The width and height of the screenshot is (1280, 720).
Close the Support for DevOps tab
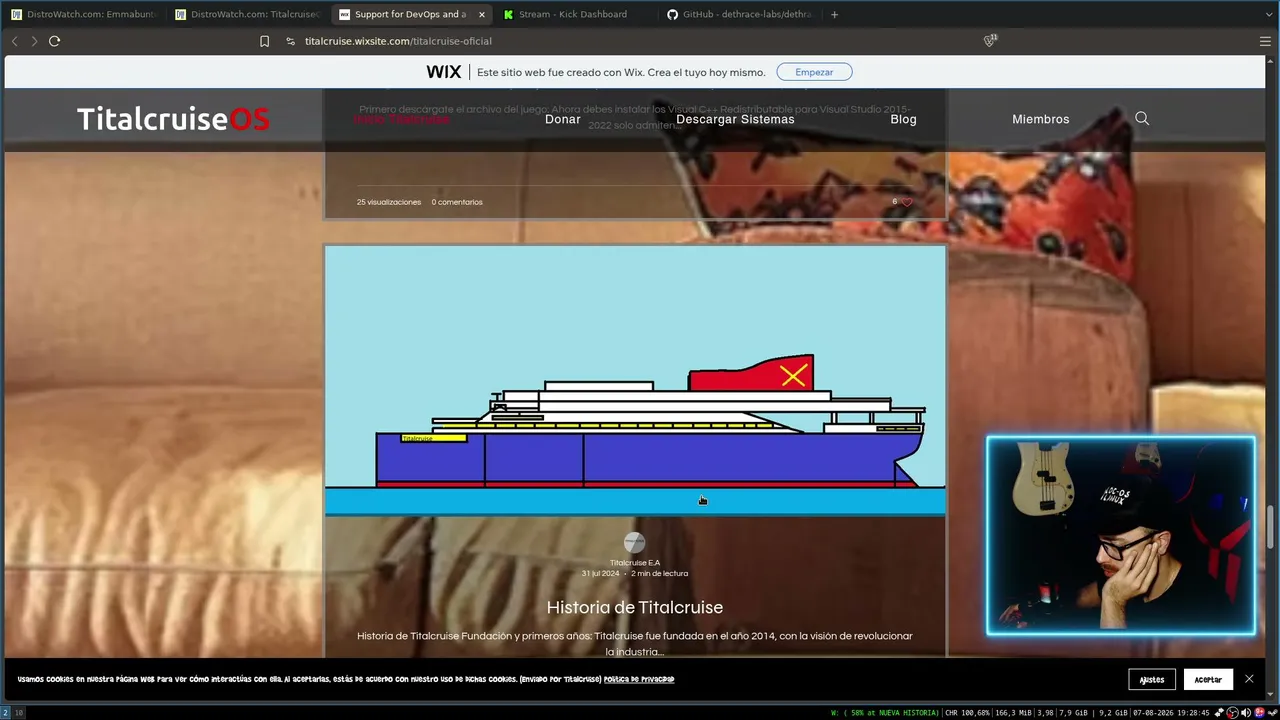482,14
